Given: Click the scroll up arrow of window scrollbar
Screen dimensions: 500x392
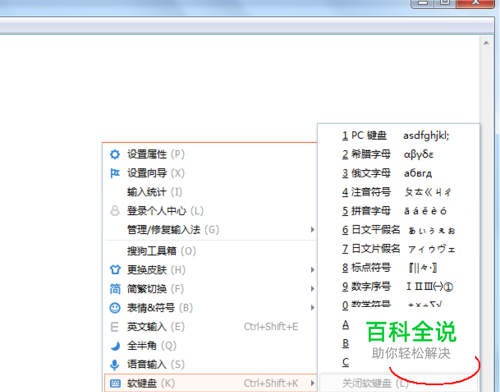Looking at the screenshot, I should click(486, 43).
